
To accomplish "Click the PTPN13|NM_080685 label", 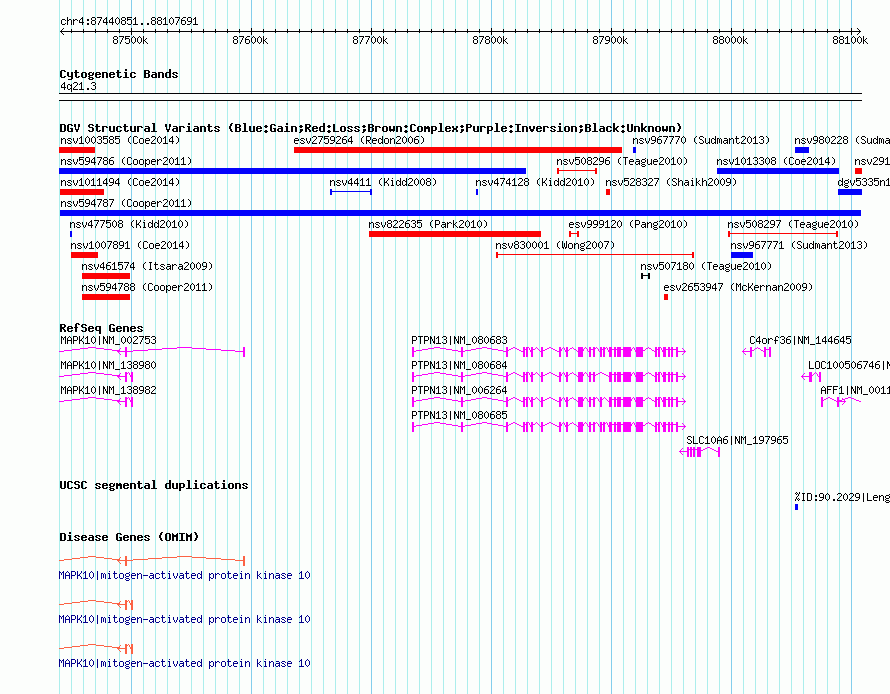I will tap(459, 415).
